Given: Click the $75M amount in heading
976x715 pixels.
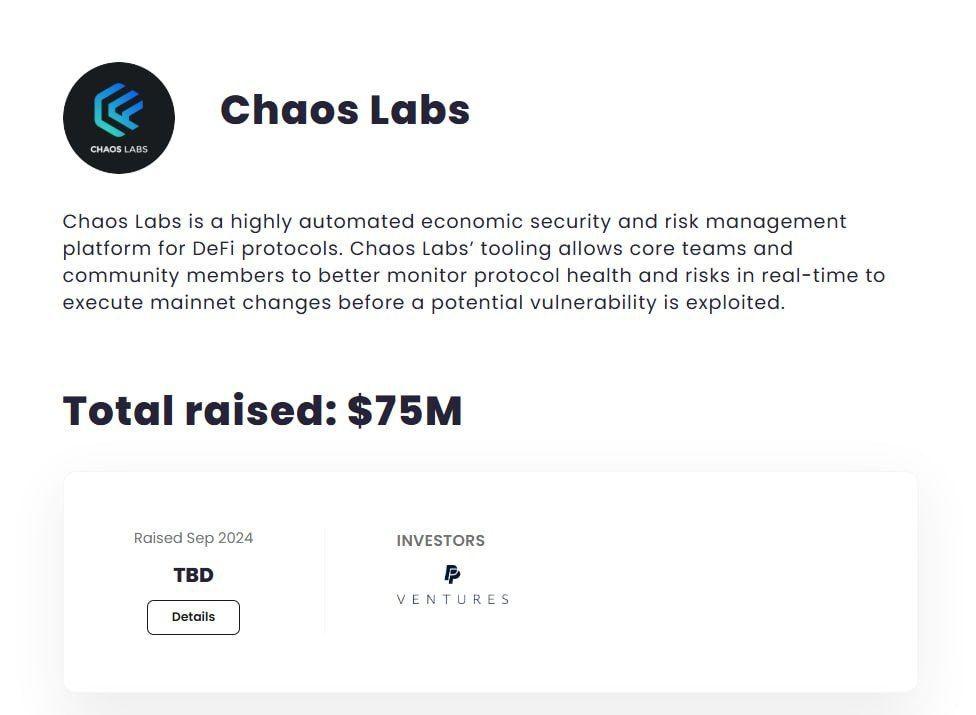Looking at the screenshot, I should [x=405, y=411].
